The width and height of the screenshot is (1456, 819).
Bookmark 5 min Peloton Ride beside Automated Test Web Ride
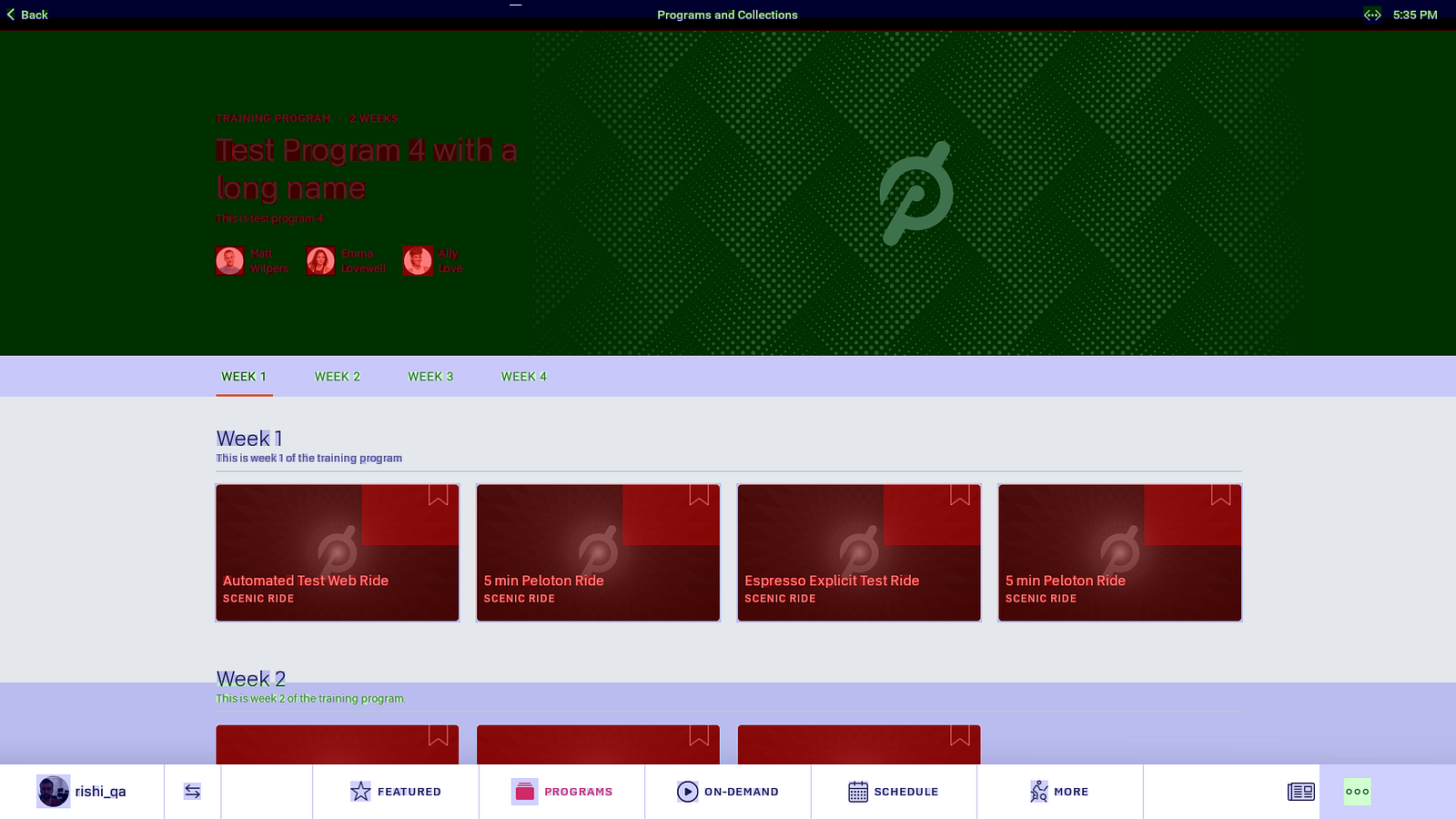coord(699,495)
